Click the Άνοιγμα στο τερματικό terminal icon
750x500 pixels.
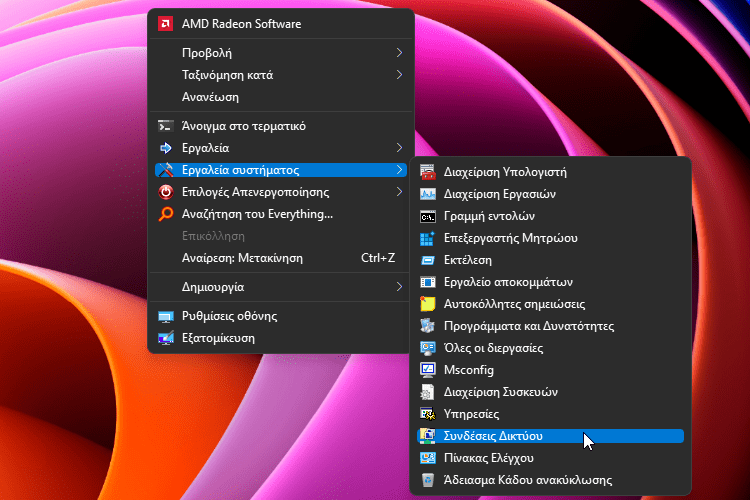[x=165, y=126]
